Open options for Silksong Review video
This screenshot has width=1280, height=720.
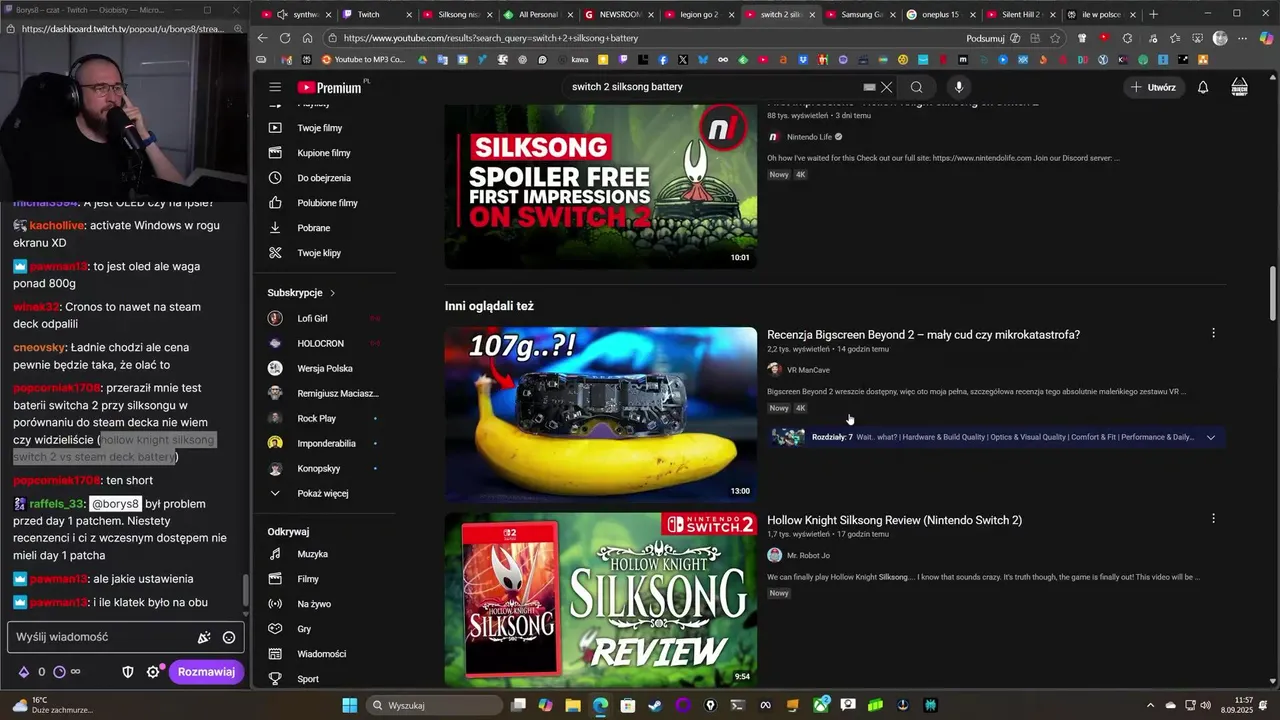click(1213, 519)
